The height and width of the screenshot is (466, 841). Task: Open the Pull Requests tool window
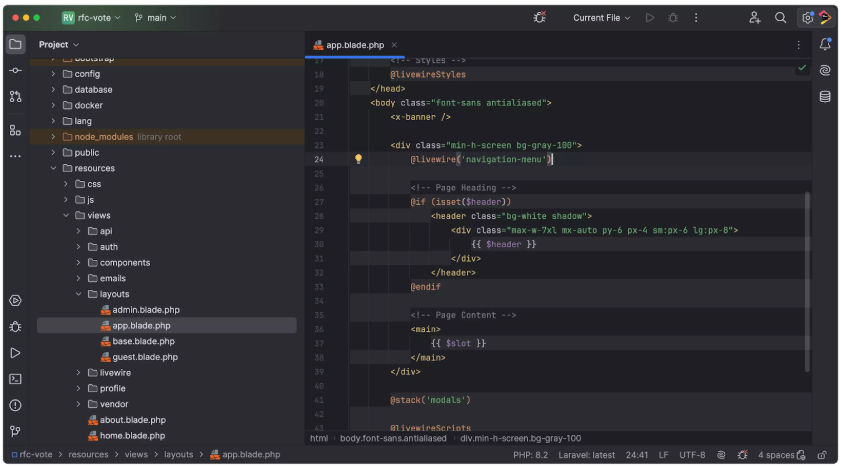coord(16,97)
